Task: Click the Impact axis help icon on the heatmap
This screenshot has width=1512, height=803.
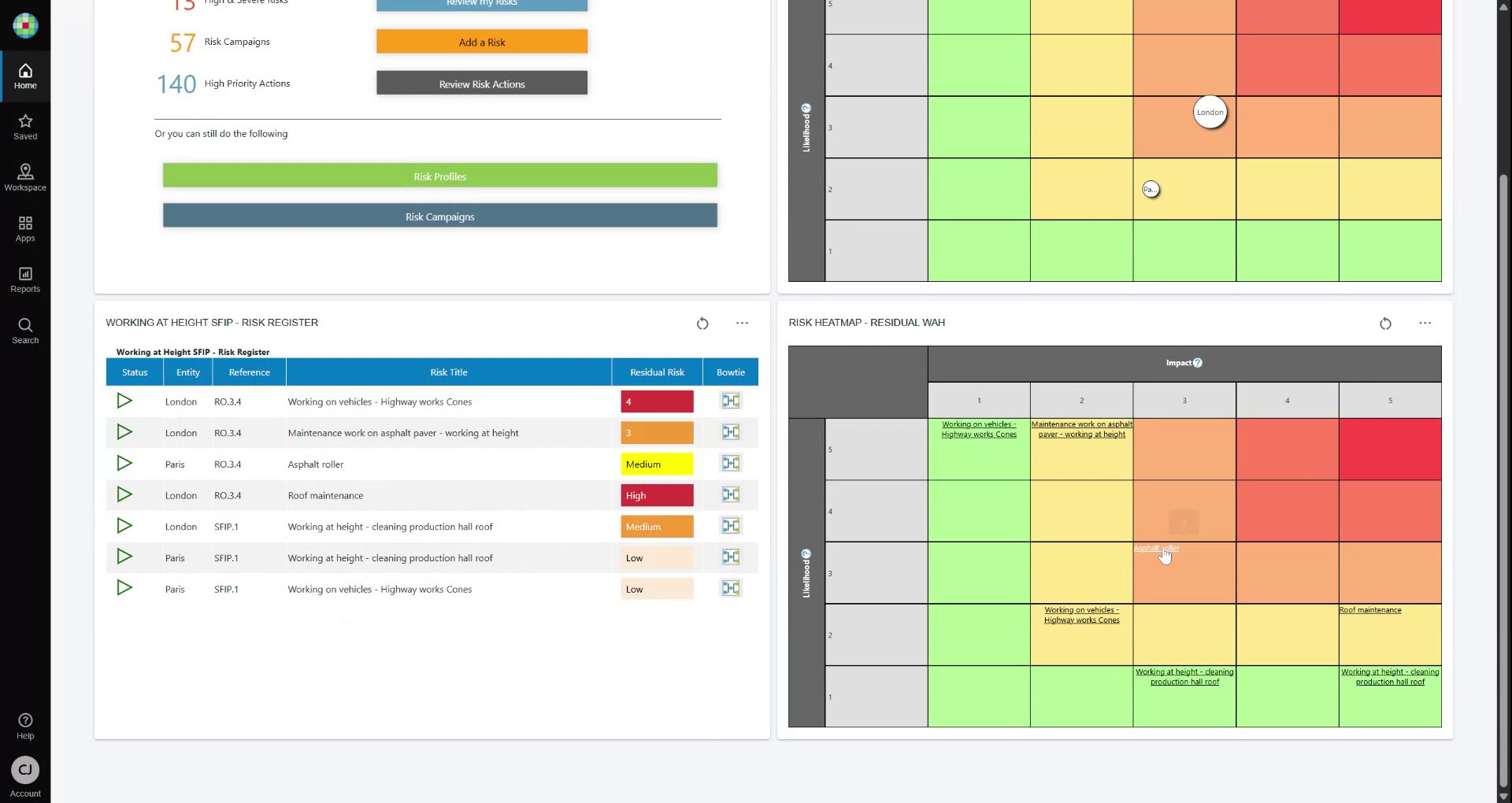Action: [x=1197, y=363]
